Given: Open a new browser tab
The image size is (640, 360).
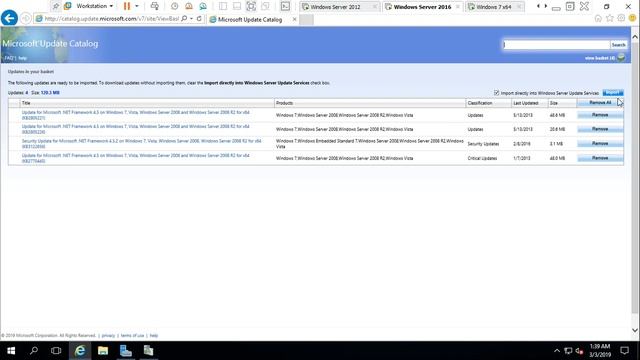Looking at the screenshot, I should pos(307,19).
